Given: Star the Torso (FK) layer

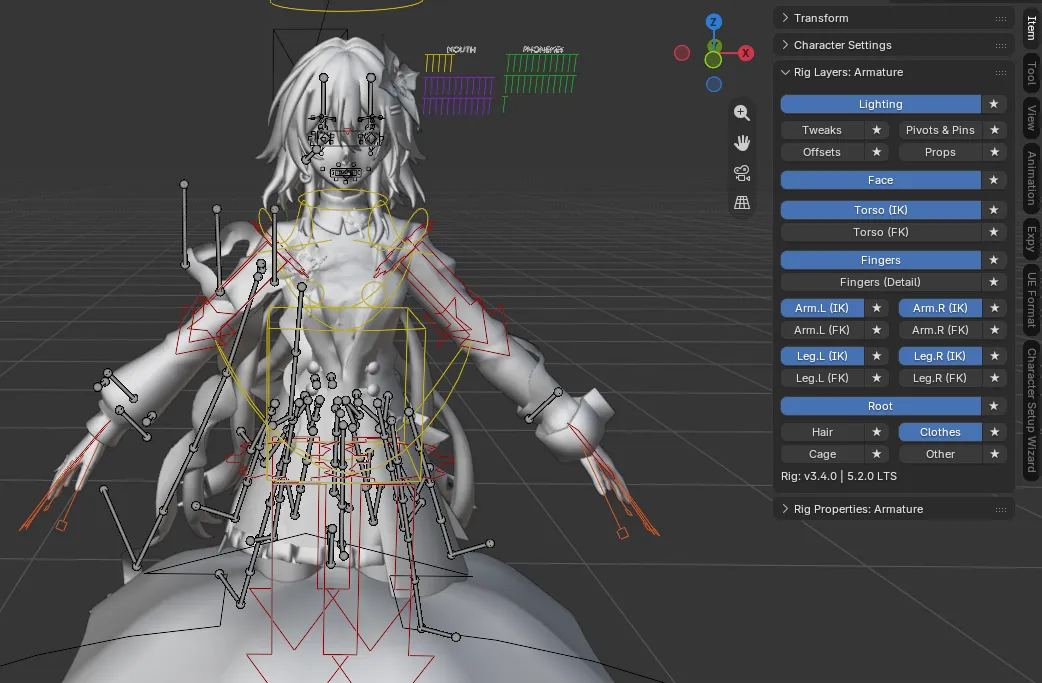Looking at the screenshot, I should [993, 232].
